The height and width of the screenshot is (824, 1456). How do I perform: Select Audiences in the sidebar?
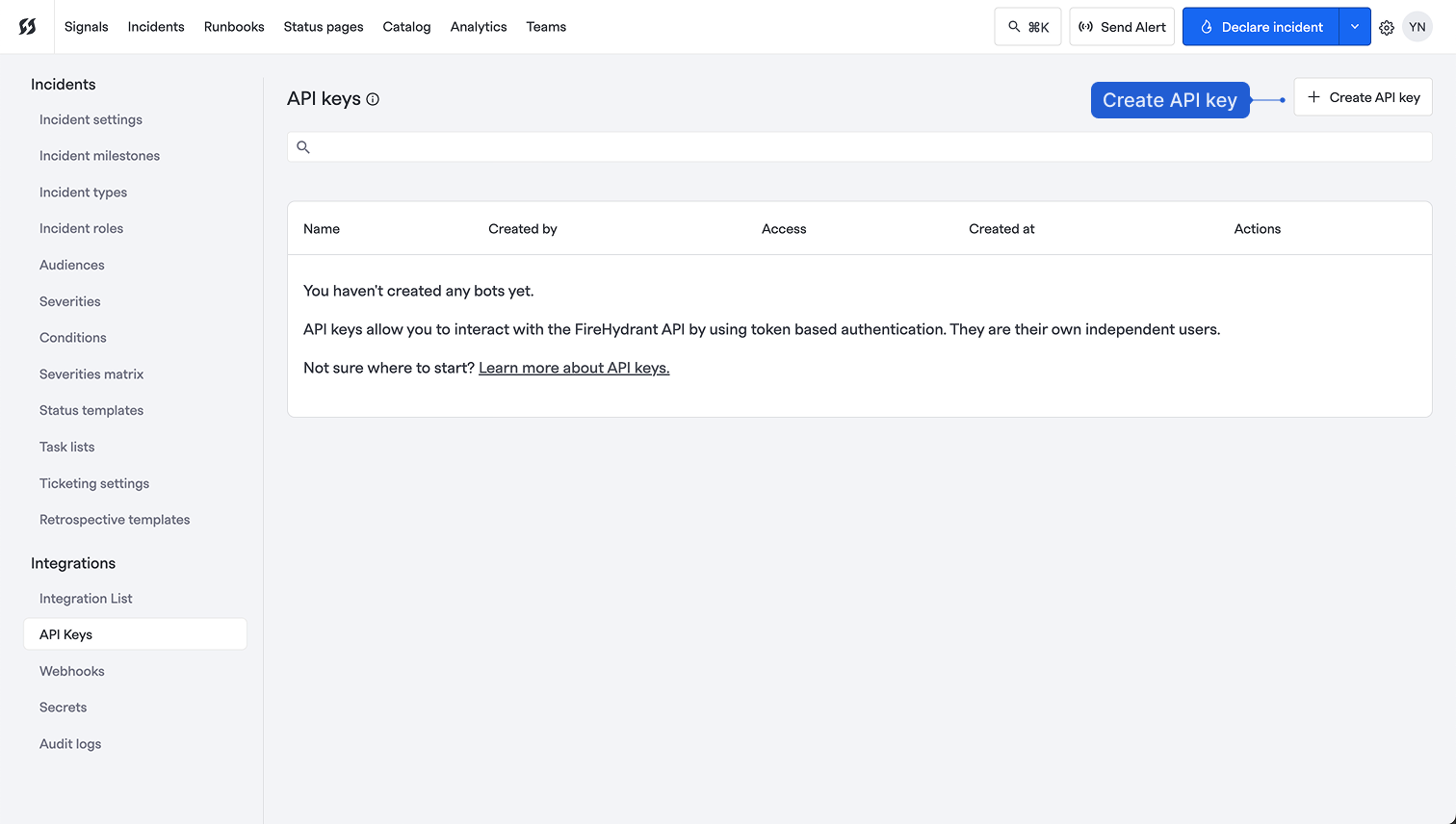click(x=72, y=265)
